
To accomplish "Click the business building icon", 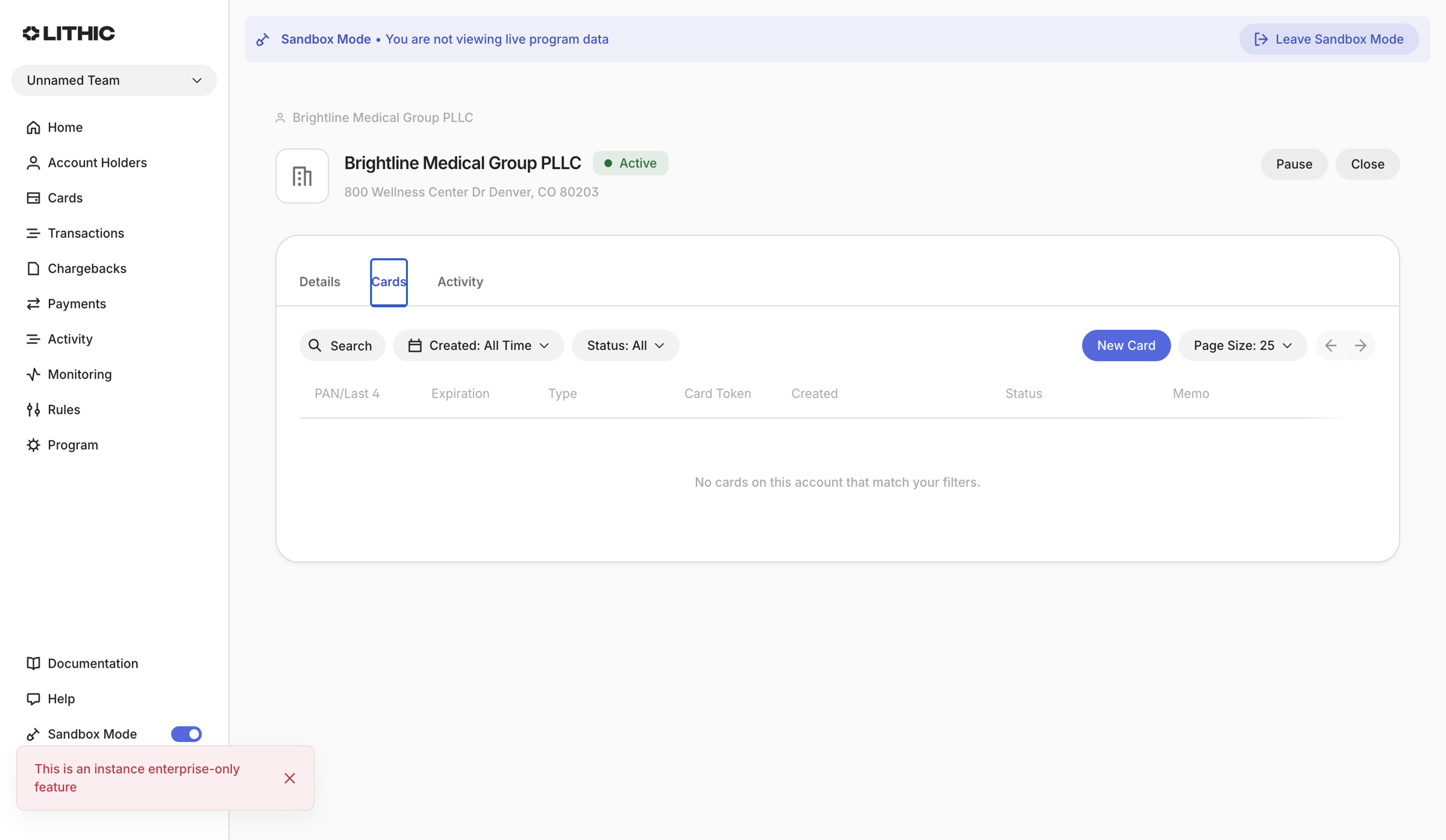I will point(302,176).
